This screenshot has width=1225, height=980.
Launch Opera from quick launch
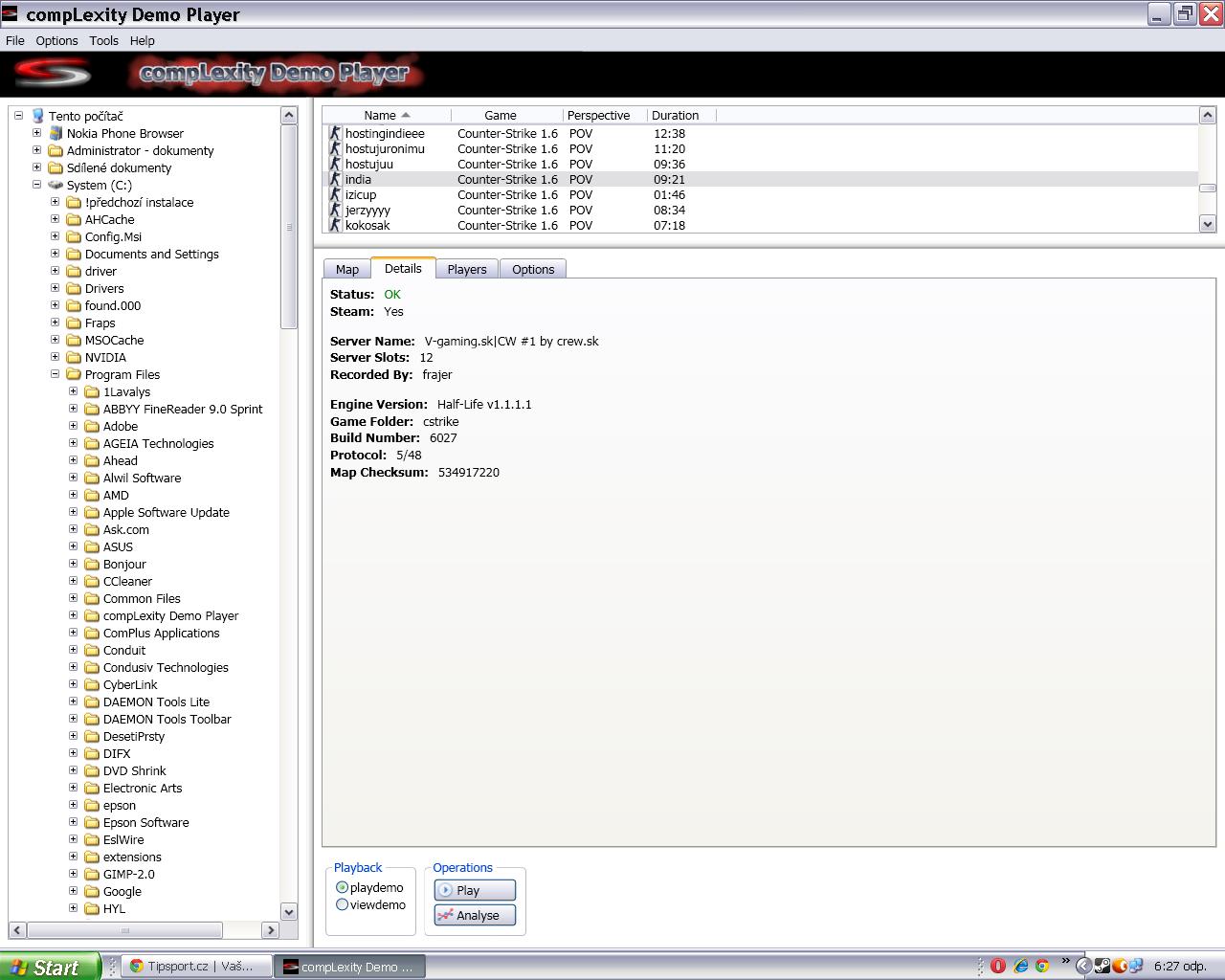coord(997,966)
